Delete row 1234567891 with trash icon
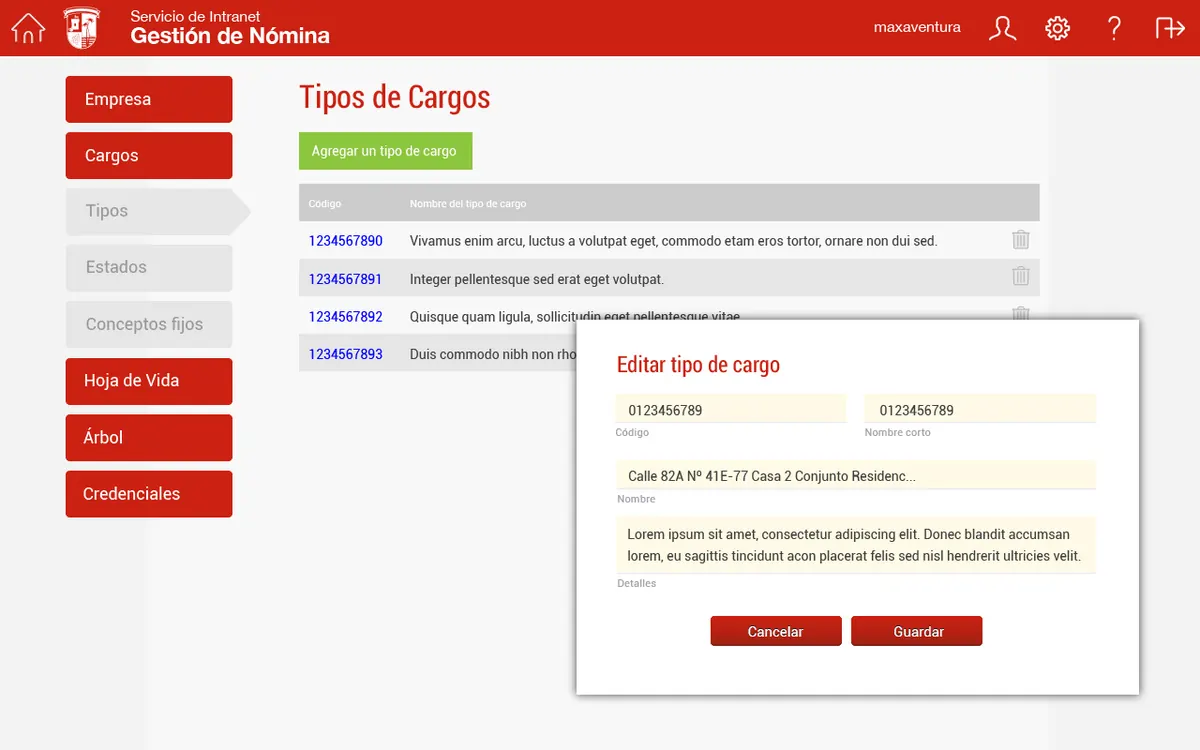Viewport: 1200px width, 750px height. pos(1020,277)
